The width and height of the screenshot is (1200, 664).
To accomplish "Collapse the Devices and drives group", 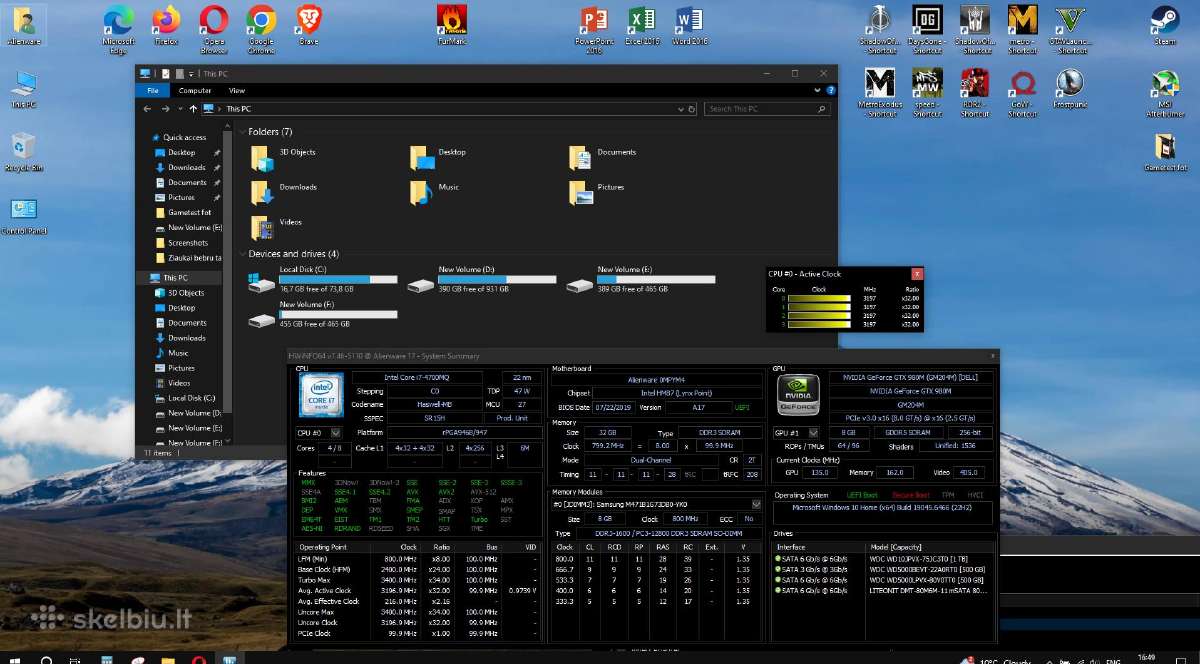I will tap(242, 254).
